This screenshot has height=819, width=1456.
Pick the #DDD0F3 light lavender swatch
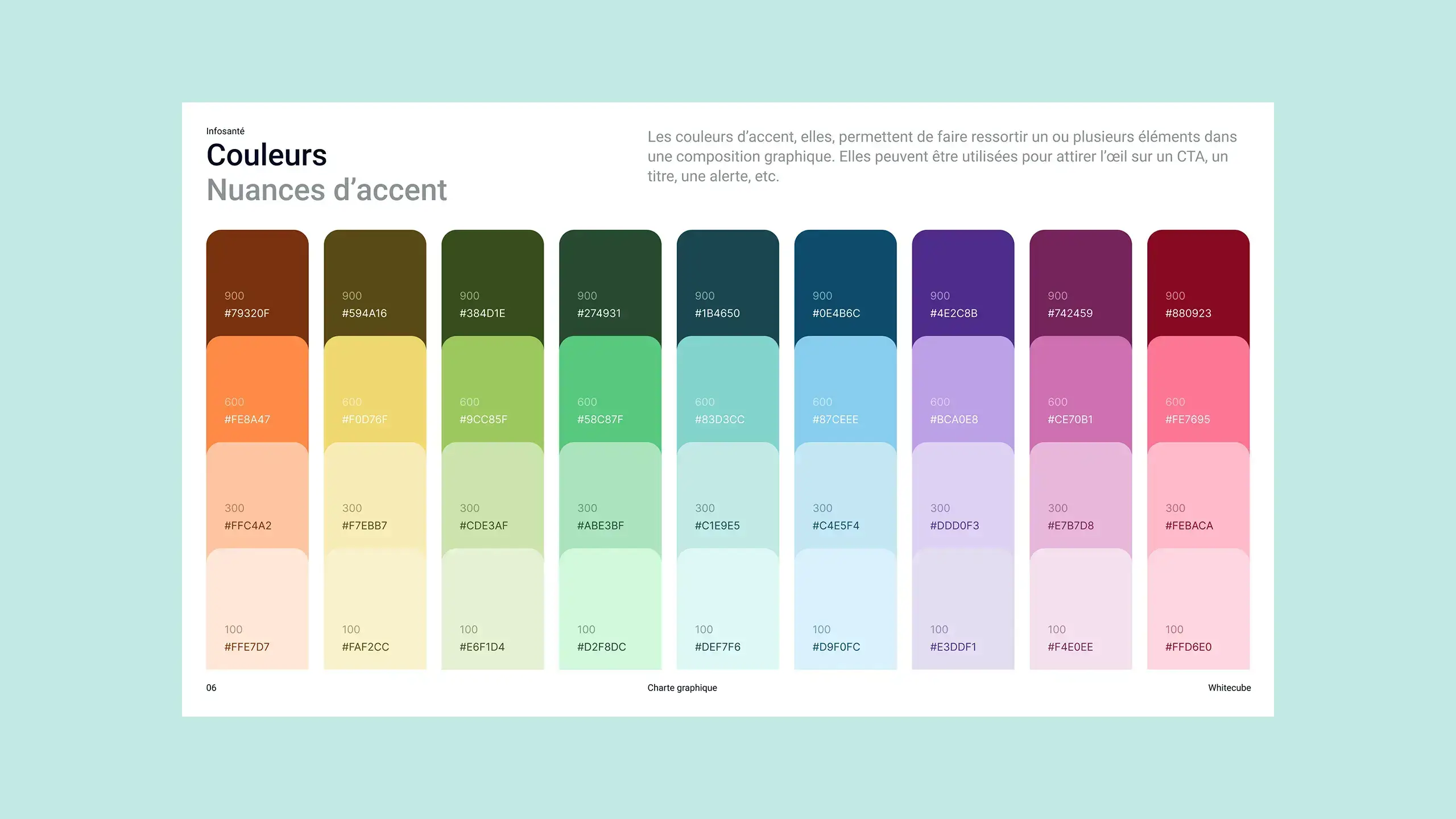tap(963, 495)
